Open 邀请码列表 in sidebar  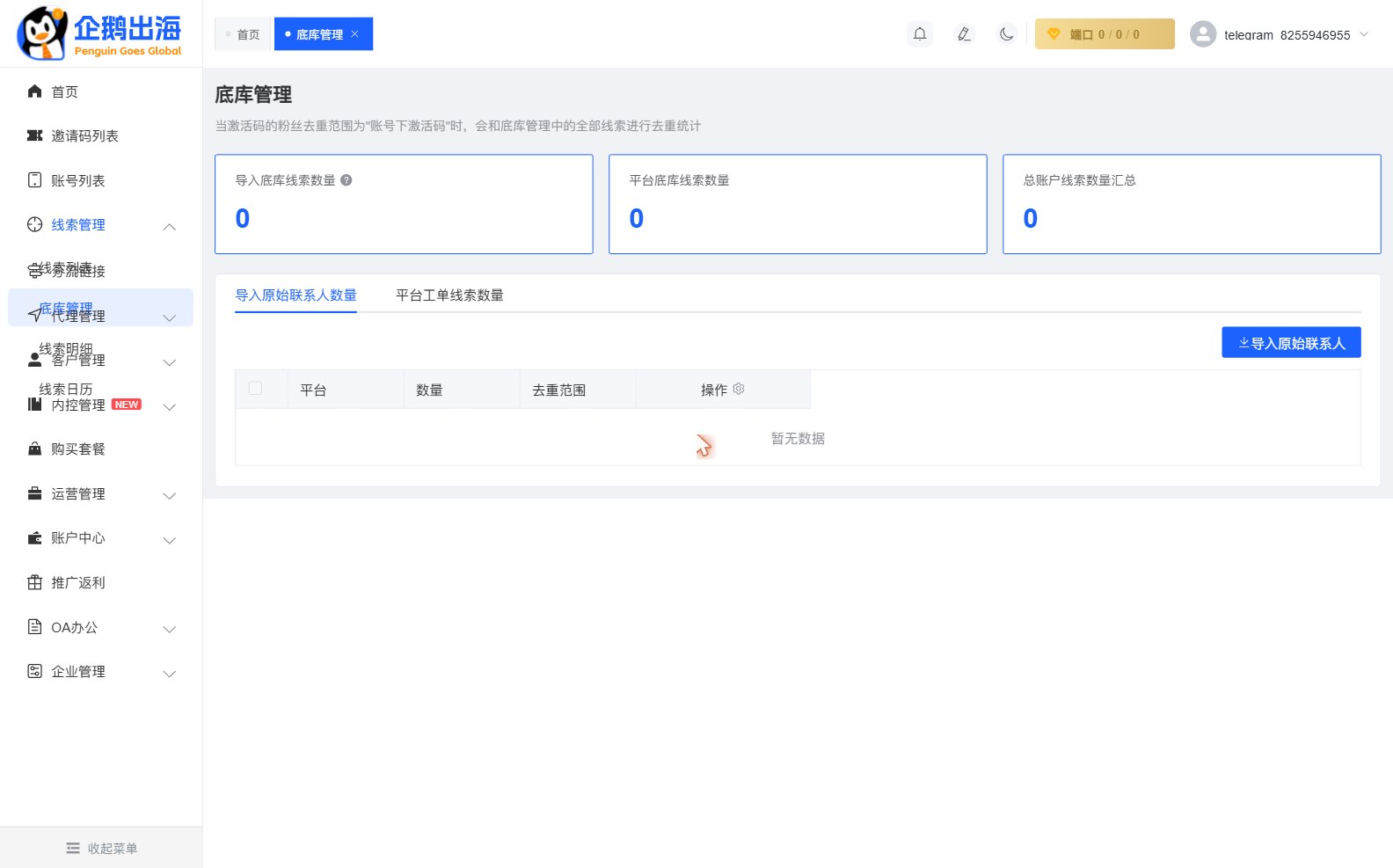[x=84, y=135]
